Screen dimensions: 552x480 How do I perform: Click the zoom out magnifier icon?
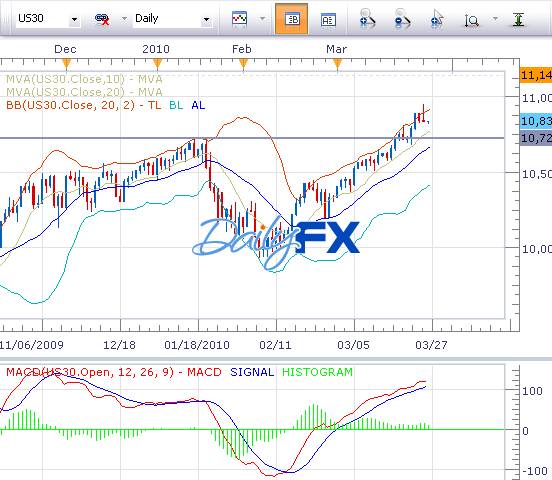[x=402, y=19]
